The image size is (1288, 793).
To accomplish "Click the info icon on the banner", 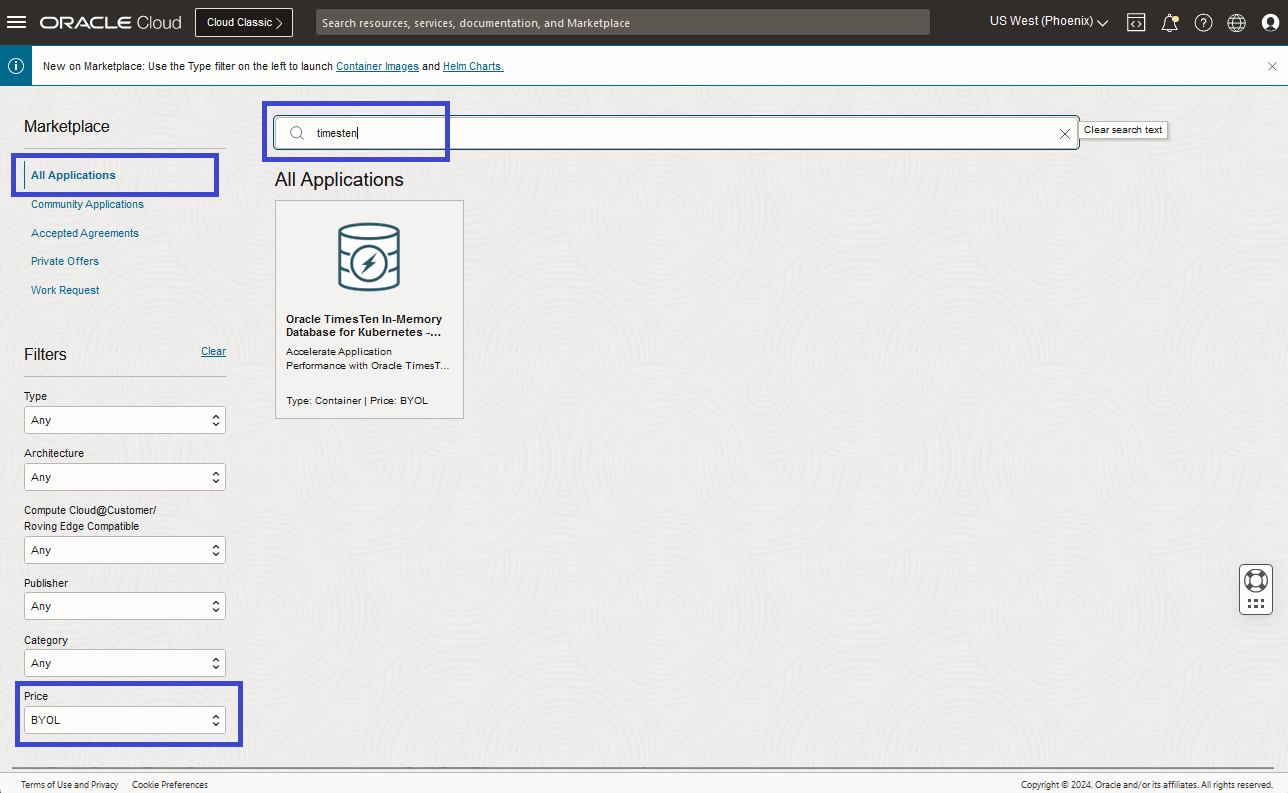I will tap(16, 66).
